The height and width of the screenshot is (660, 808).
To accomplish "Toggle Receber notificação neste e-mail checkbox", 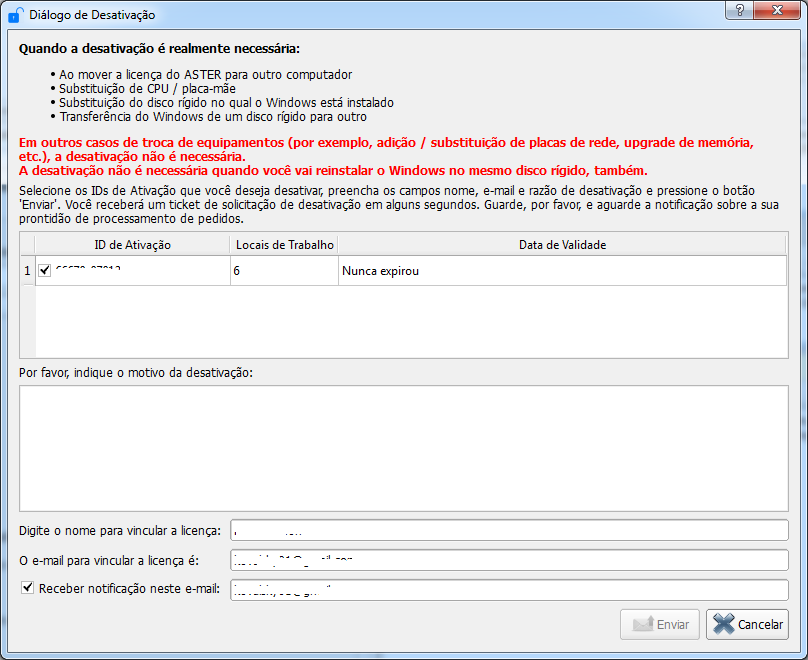I will coord(27,588).
